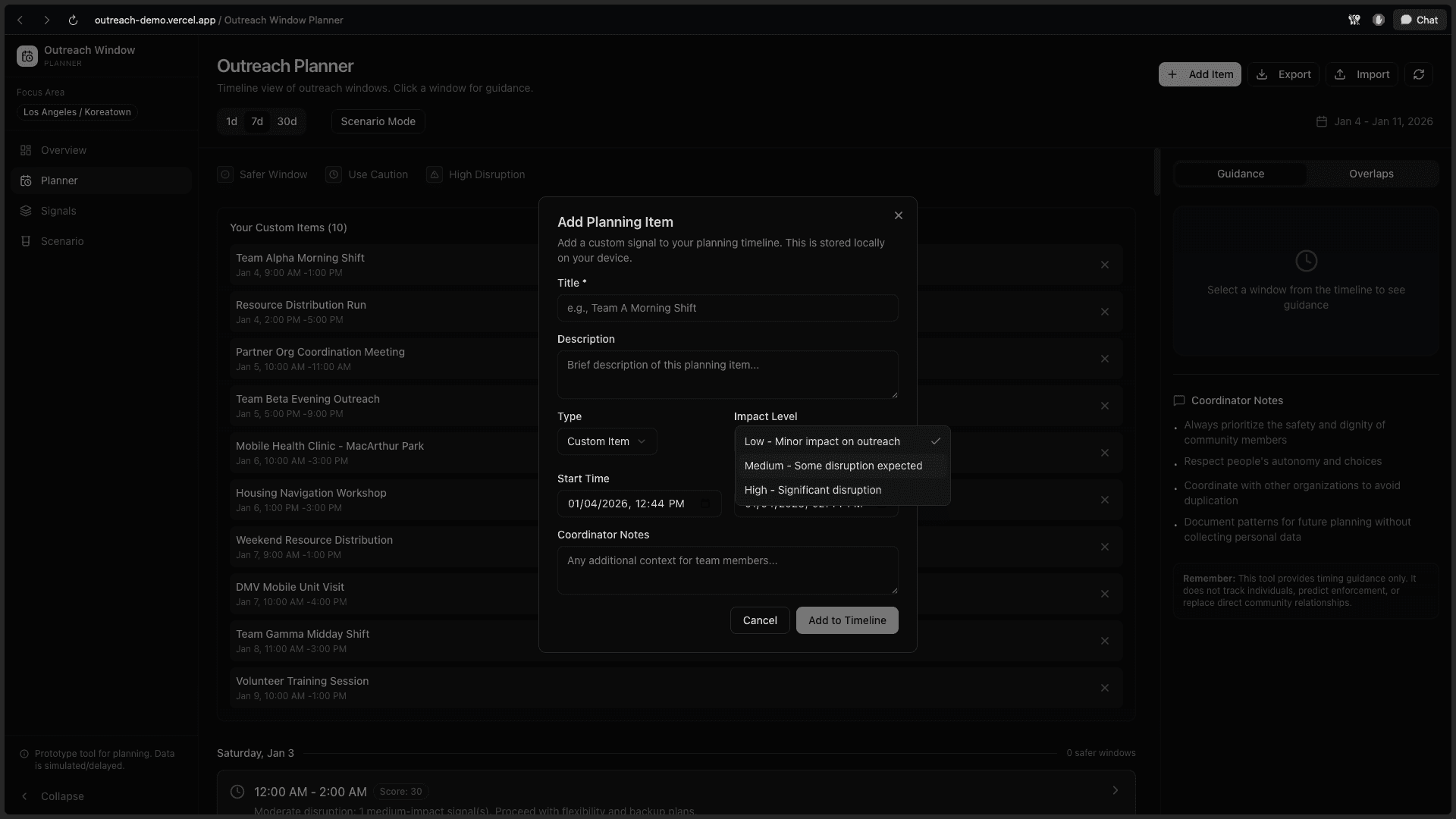Switch timeline range to 1d
The width and height of the screenshot is (1456, 819).
(231, 121)
